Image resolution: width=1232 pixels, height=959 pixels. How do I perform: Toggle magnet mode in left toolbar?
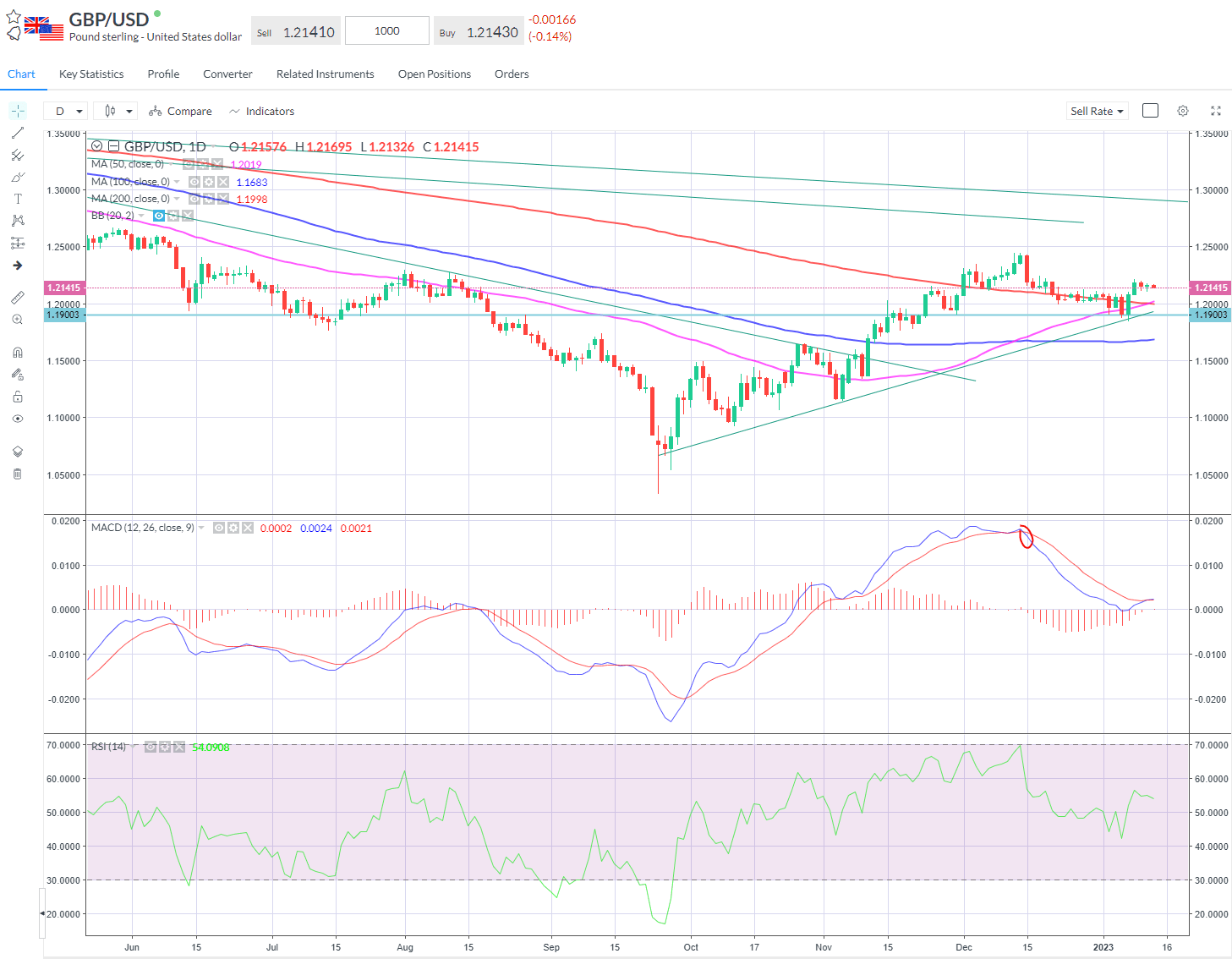(x=17, y=353)
